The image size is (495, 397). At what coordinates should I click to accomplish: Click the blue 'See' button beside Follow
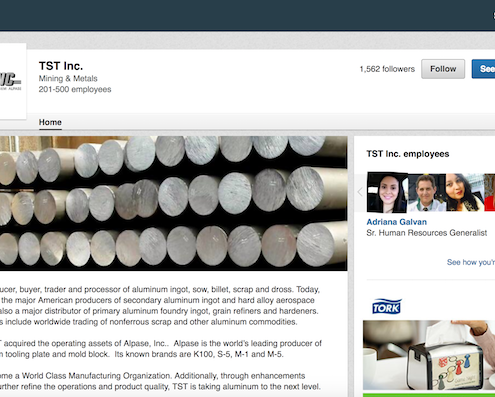click(x=483, y=69)
